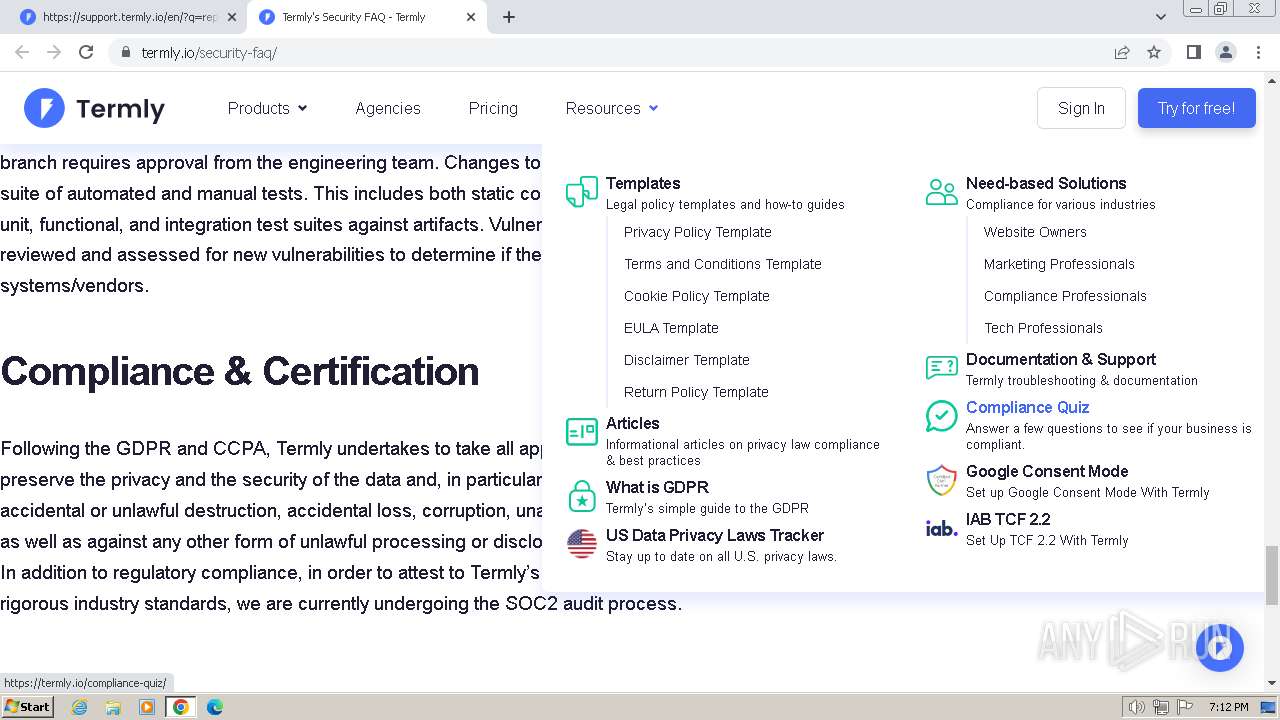Screen dimensions: 1280x720
Task: Open the Compliance Professionals link
Action: tap(1065, 296)
